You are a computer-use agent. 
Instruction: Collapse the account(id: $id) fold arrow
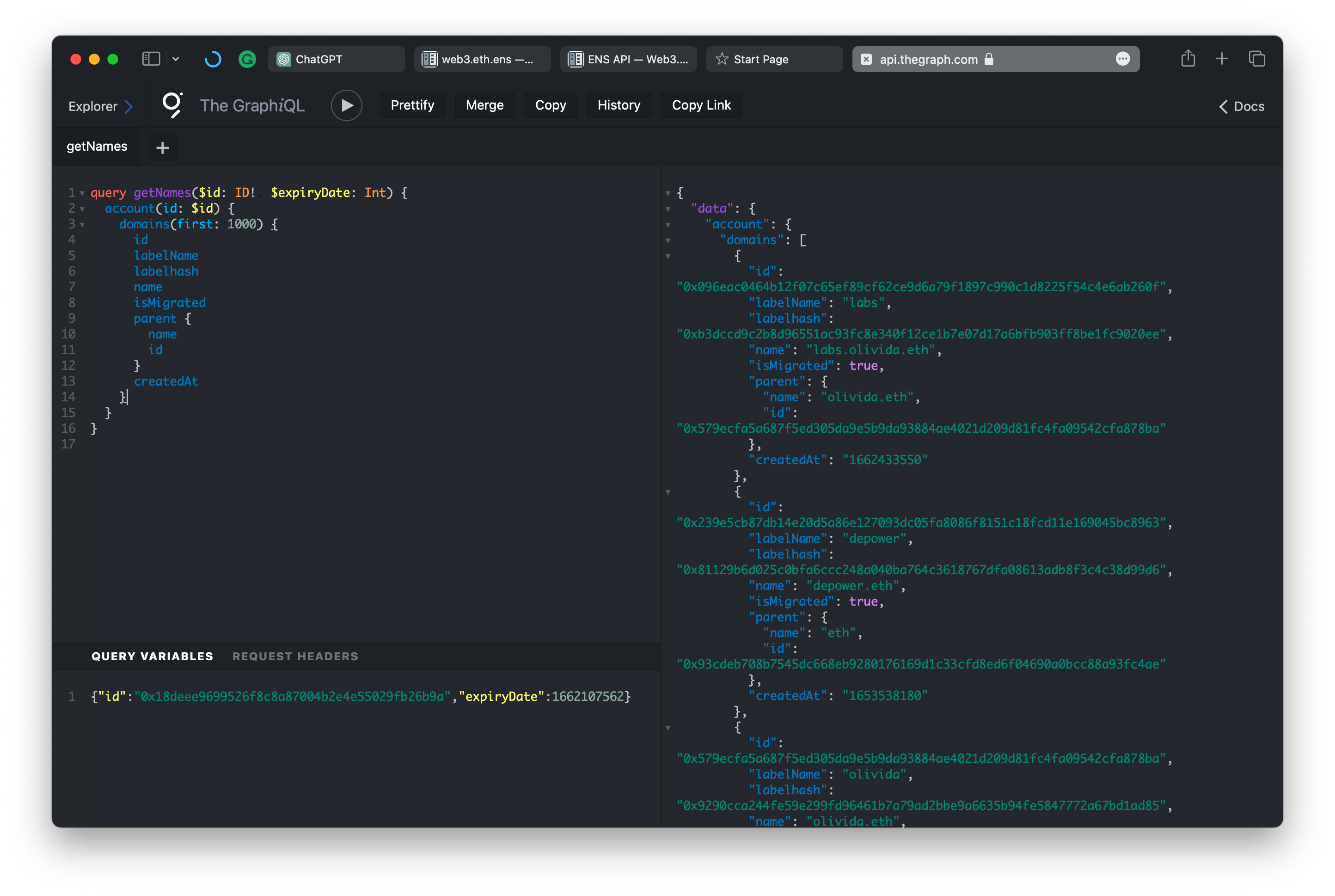82,209
